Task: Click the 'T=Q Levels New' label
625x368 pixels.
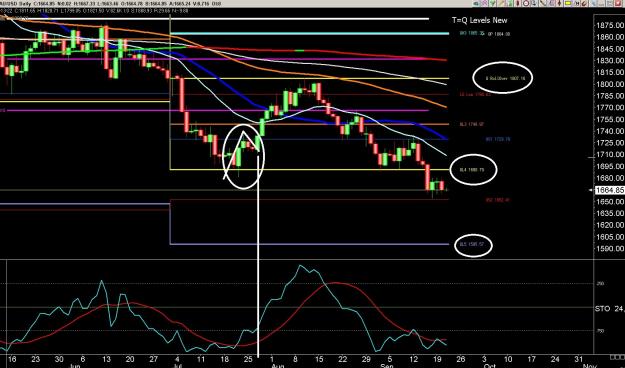Action: pos(480,20)
